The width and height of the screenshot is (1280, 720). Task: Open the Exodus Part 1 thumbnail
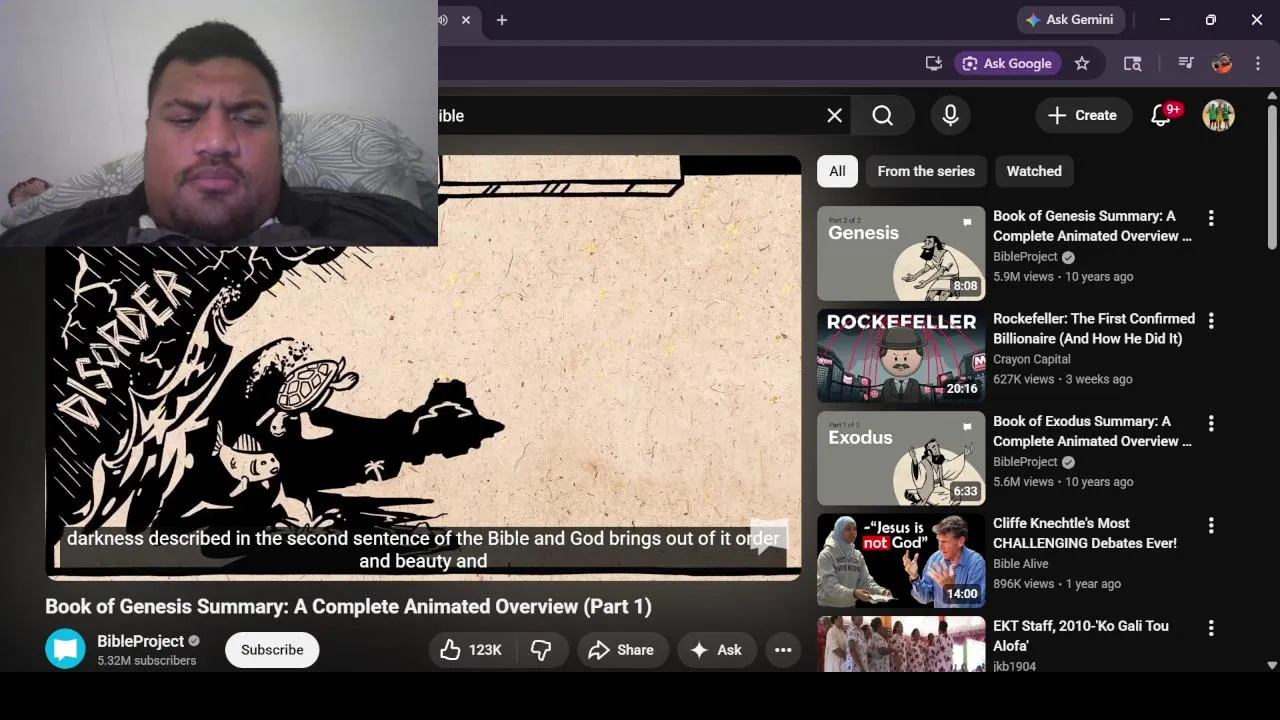(901, 459)
